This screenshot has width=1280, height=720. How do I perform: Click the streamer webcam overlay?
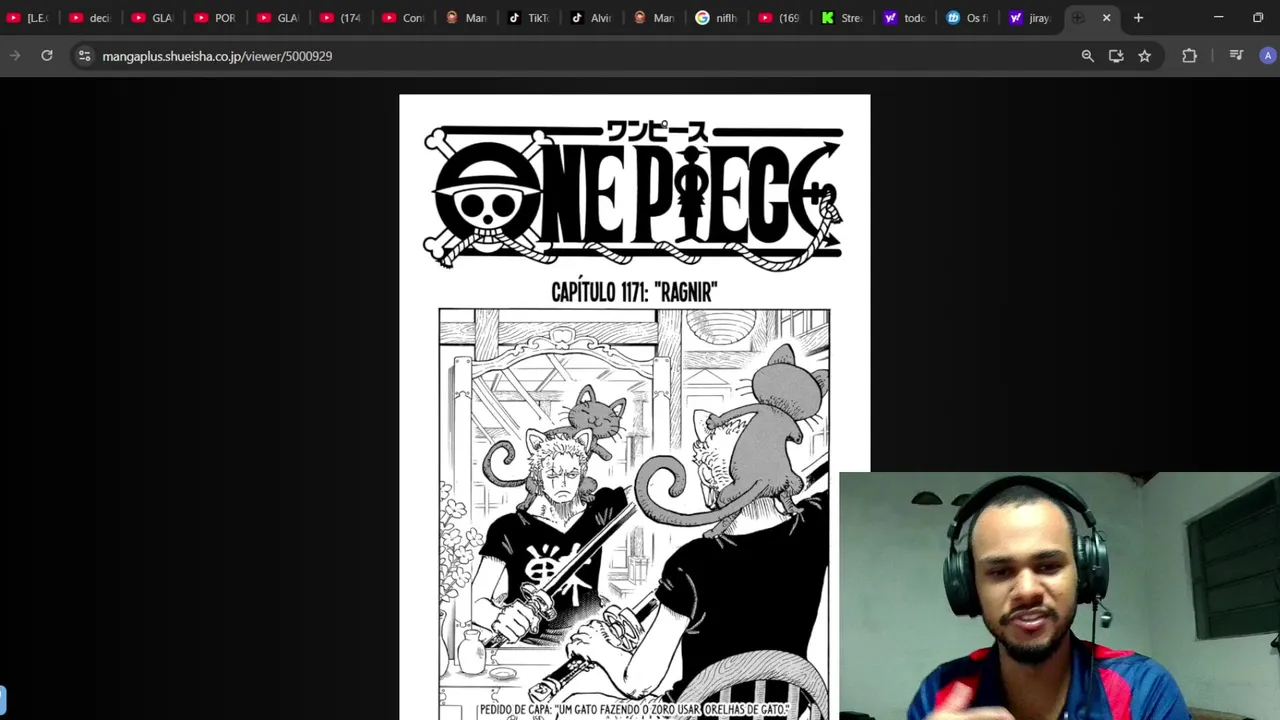(x=1059, y=596)
